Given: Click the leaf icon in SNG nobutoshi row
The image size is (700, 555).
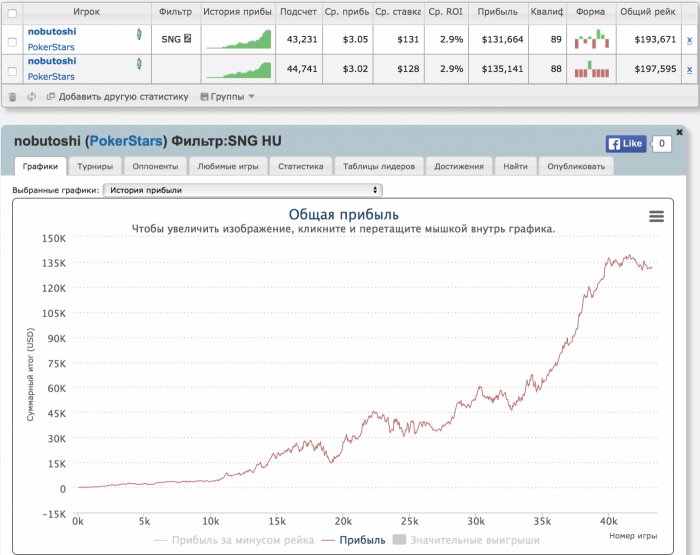Looking at the screenshot, I should 139,34.
